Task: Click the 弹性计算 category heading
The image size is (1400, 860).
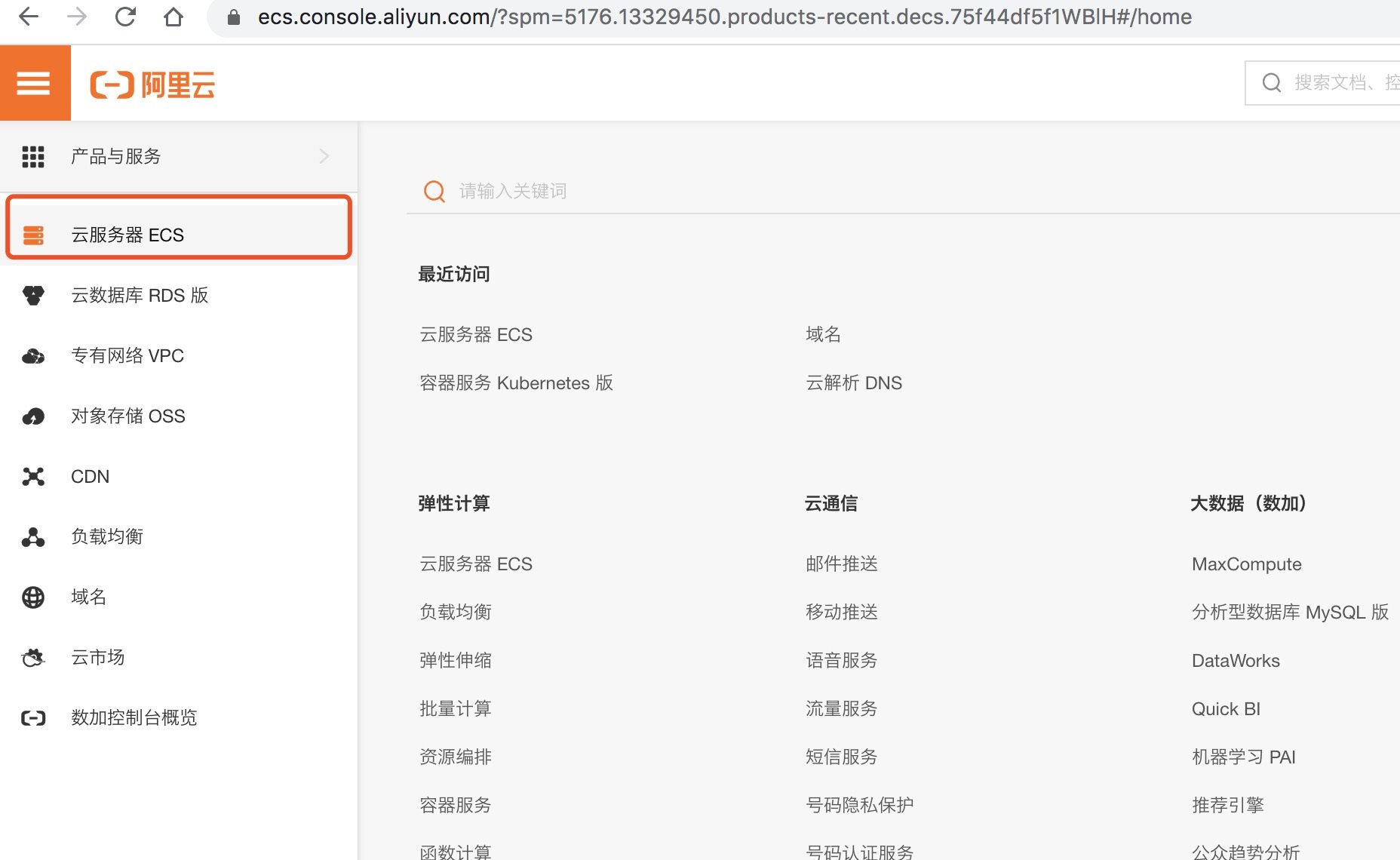Action: pos(454,504)
